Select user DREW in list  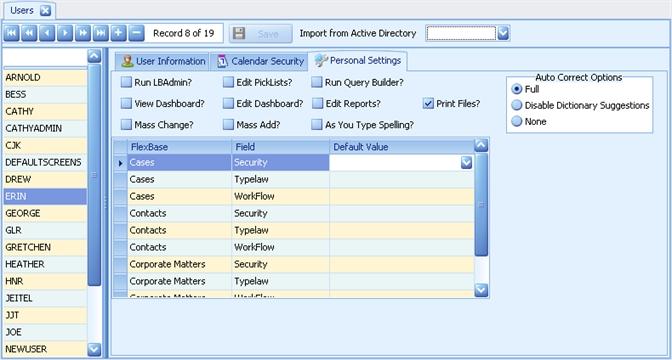pyautogui.click(x=45, y=179)
